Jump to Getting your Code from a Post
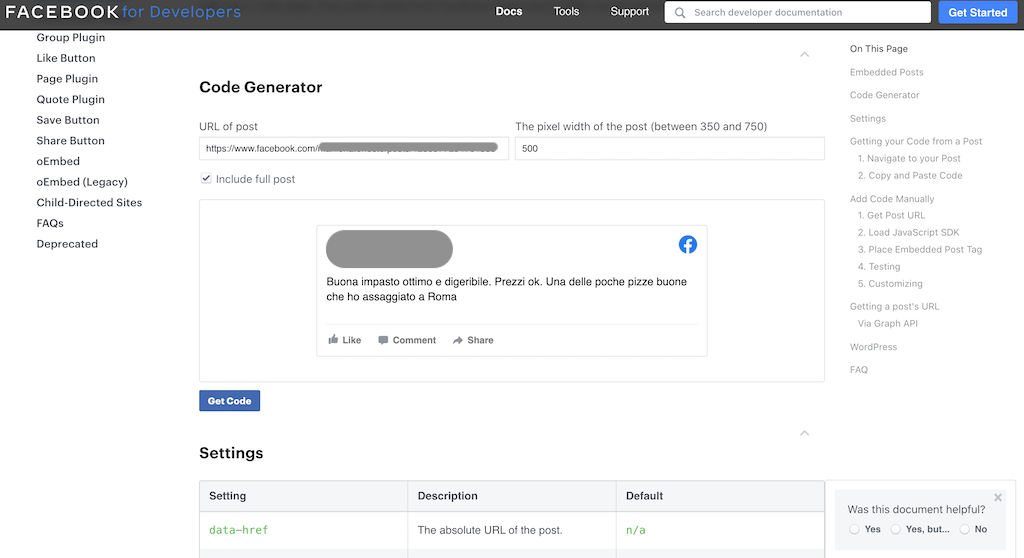Viewport: 1024px width, 558px height. [x=916, y=141]
